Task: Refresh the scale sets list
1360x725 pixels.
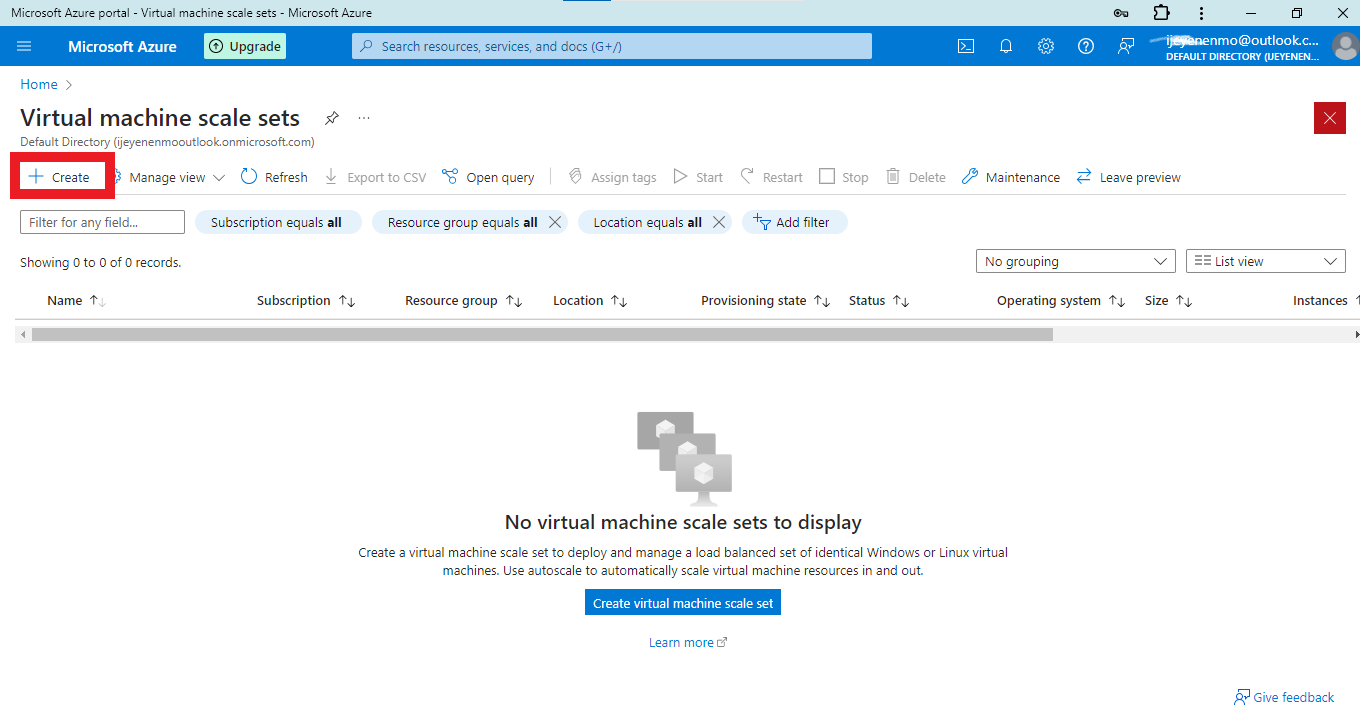Action: 274,177
